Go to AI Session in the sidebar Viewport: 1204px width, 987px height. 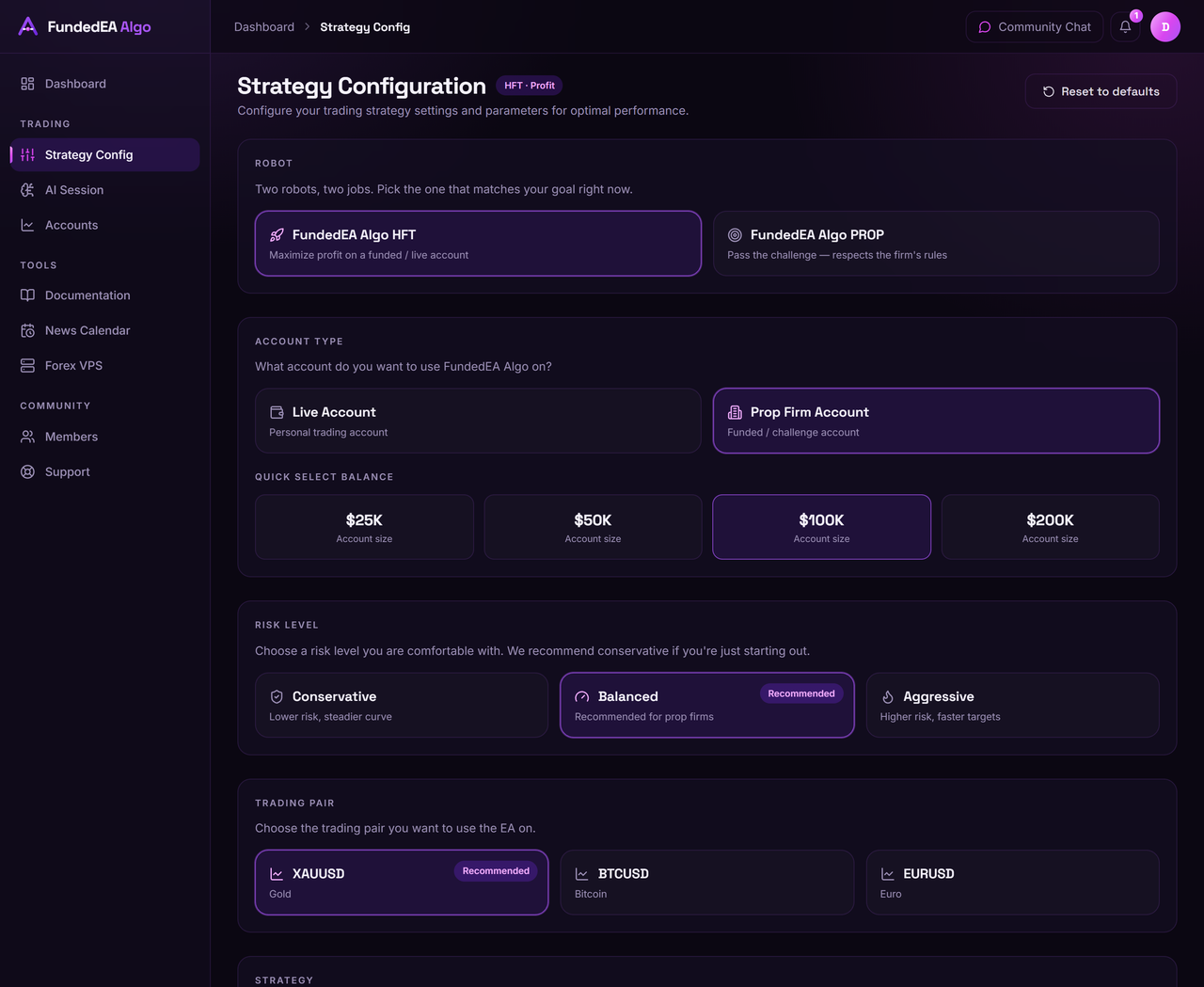tap(105, 190)
